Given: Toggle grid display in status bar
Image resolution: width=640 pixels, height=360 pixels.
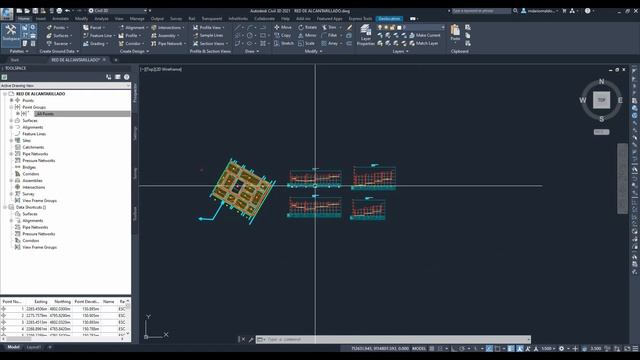Looking at the screenshot, I should point(431,349).
